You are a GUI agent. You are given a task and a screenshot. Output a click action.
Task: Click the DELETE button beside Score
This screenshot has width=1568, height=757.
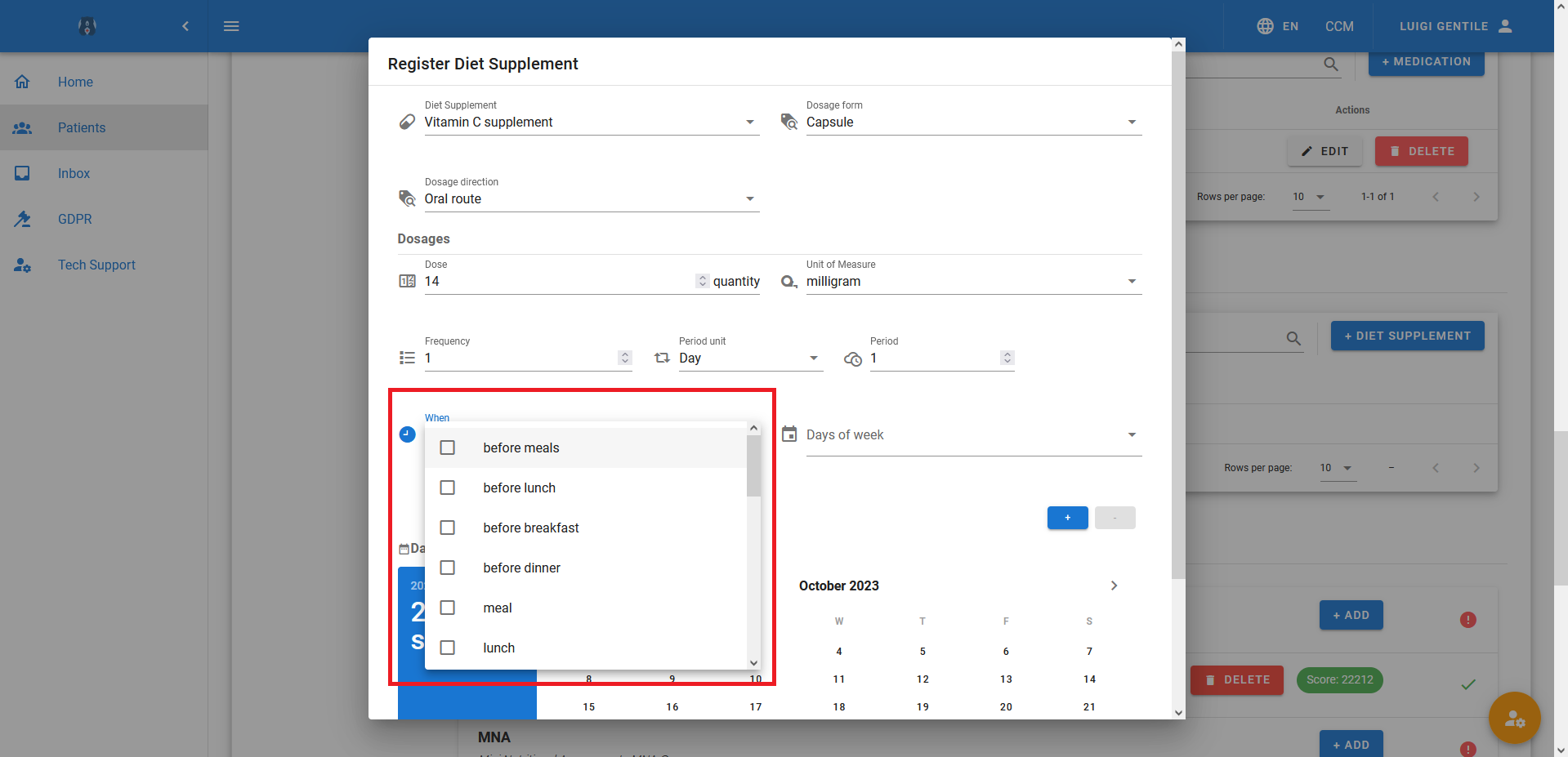pos(1237,680)
